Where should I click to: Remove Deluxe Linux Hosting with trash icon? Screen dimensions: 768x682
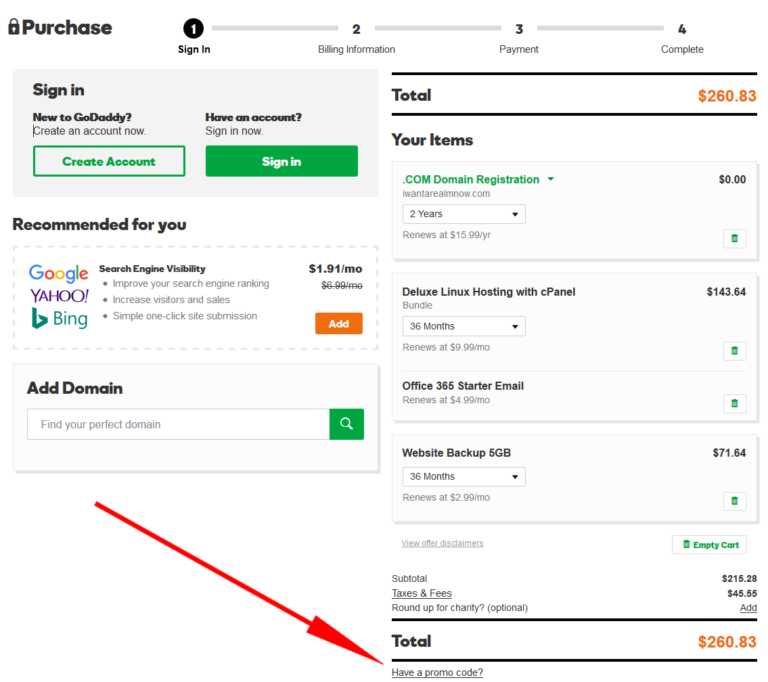tap(734, 351)
